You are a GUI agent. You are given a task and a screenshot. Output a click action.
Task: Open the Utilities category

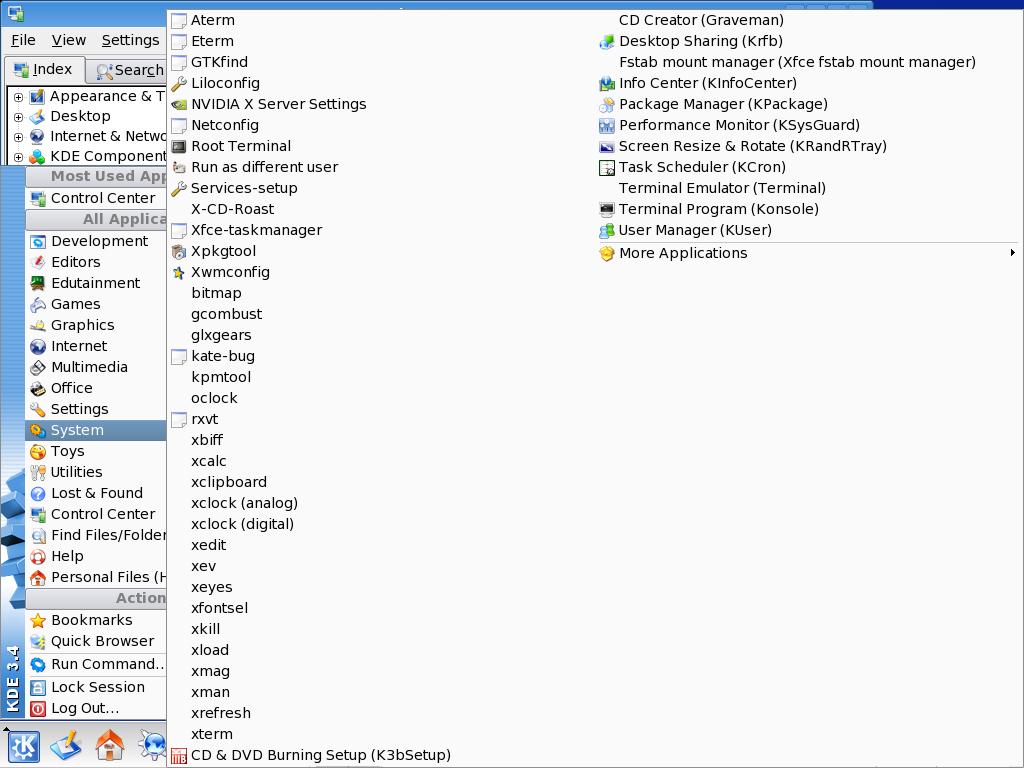[x=95, y=472]
